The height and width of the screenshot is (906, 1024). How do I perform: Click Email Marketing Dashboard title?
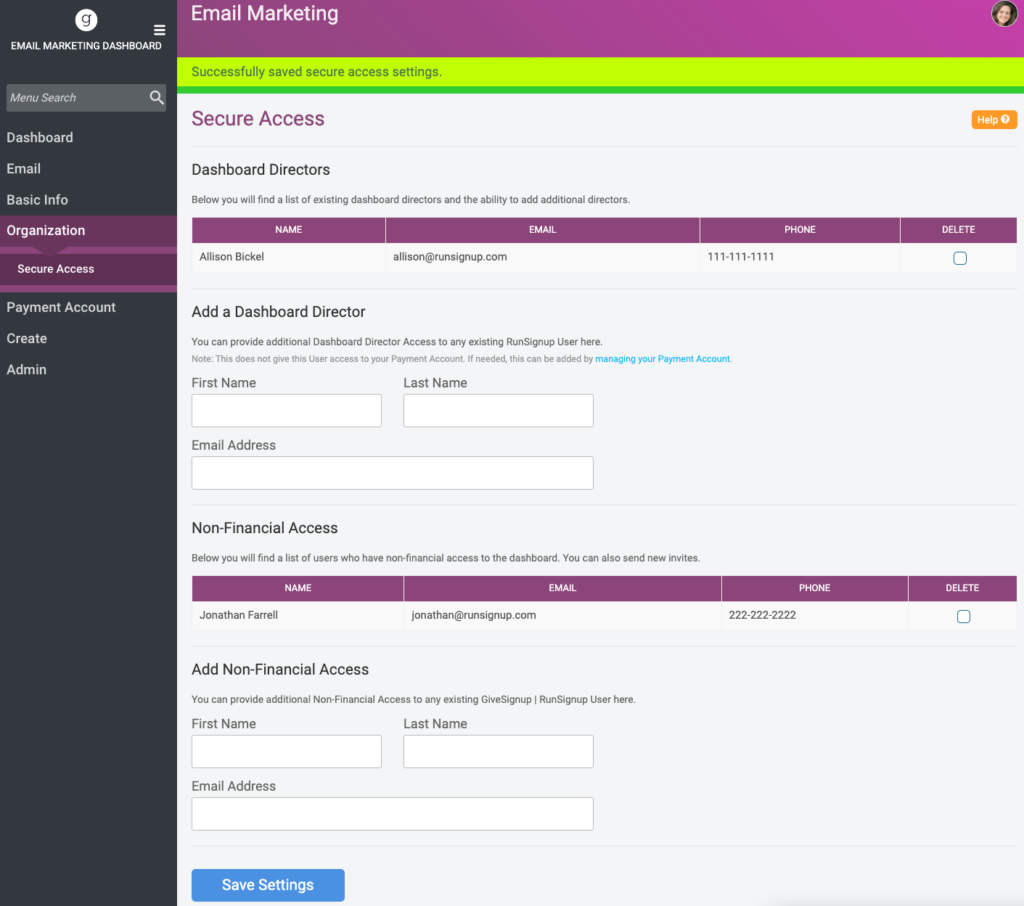(86, 46)
